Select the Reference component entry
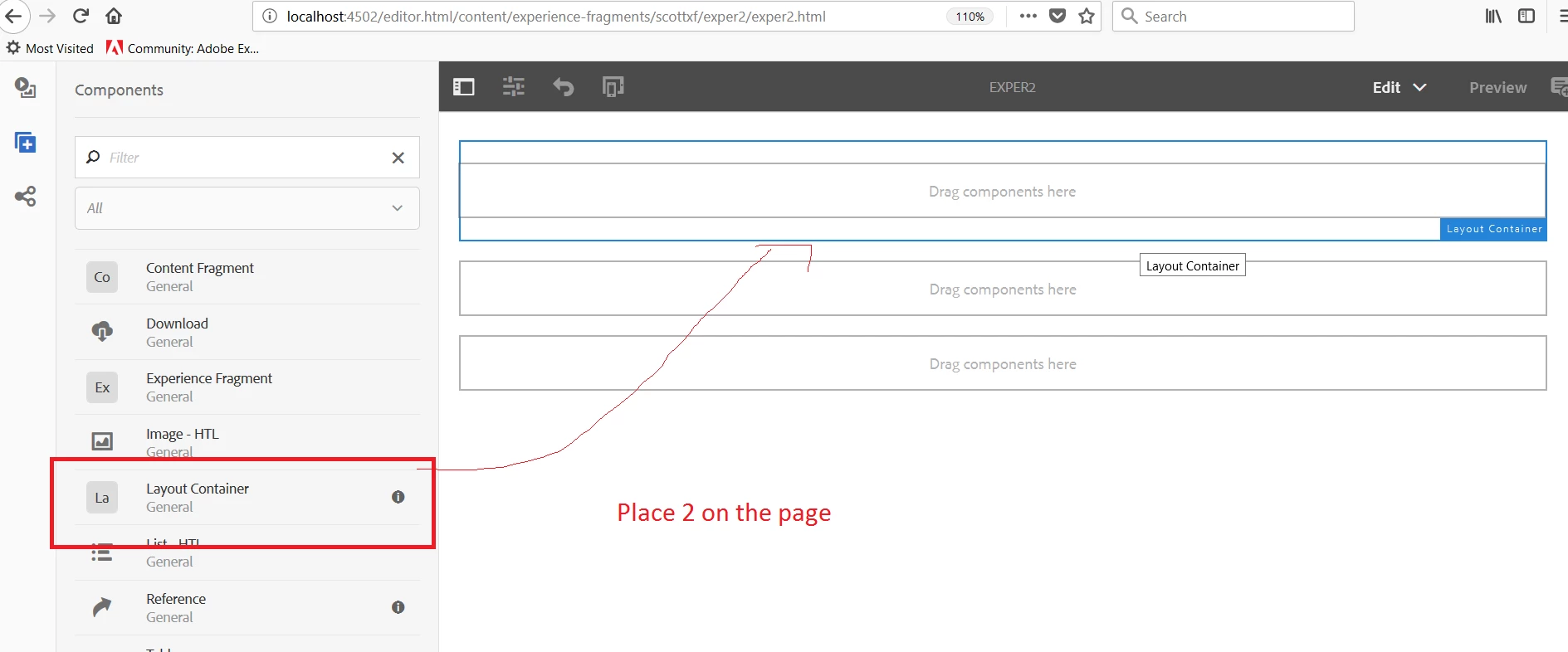 [x=247, y=608]
